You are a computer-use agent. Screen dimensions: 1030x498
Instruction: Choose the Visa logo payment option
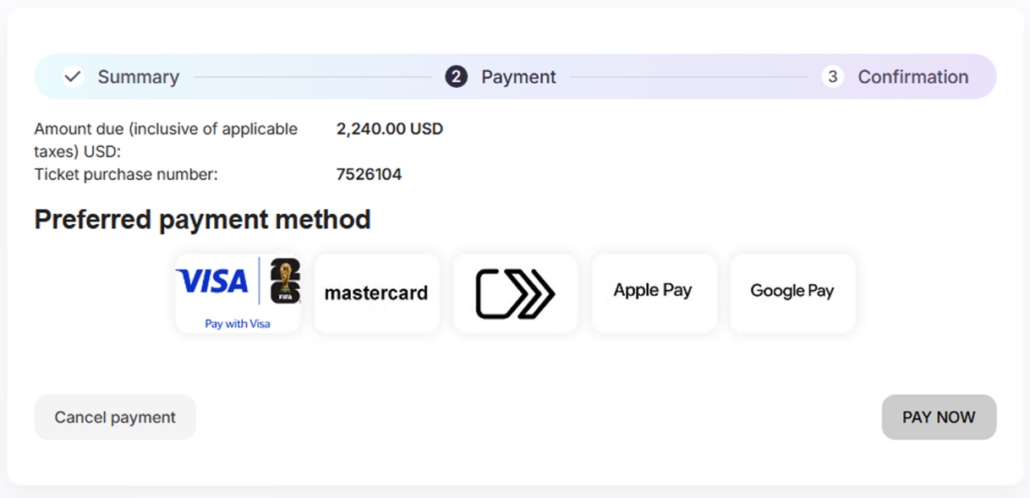(x=212, y=282)
